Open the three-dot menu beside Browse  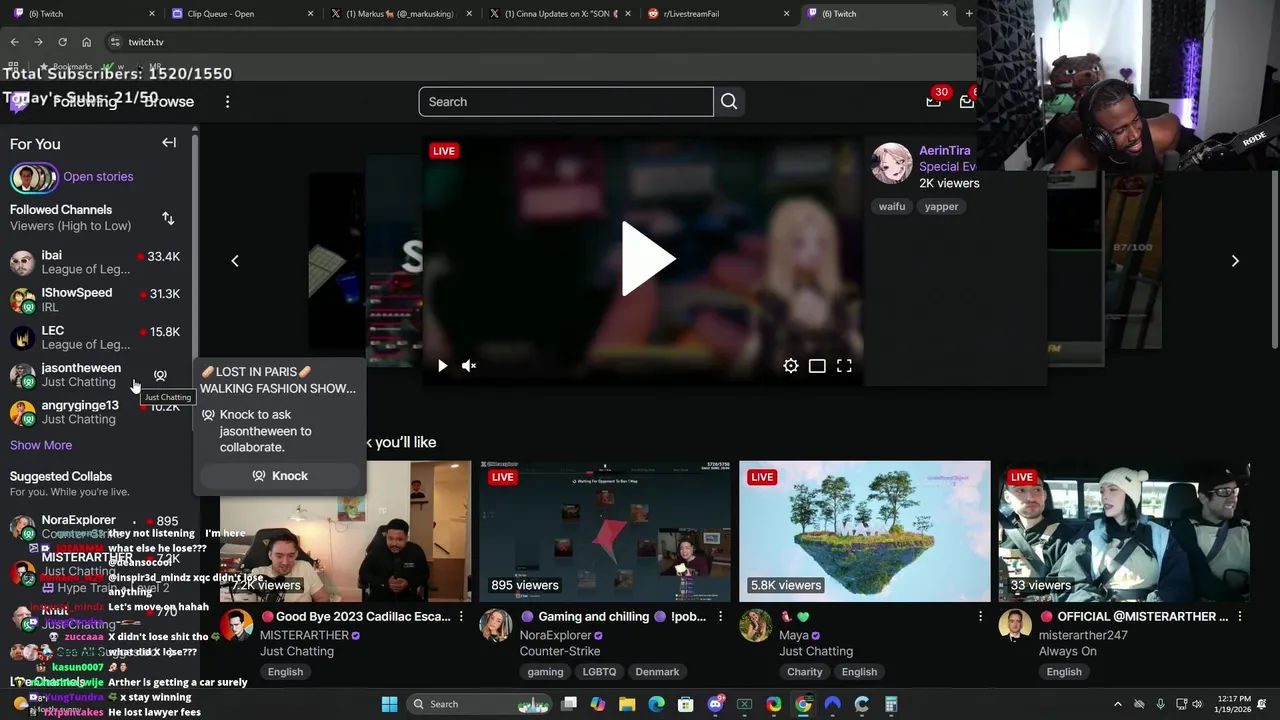[x=227, y=101]
